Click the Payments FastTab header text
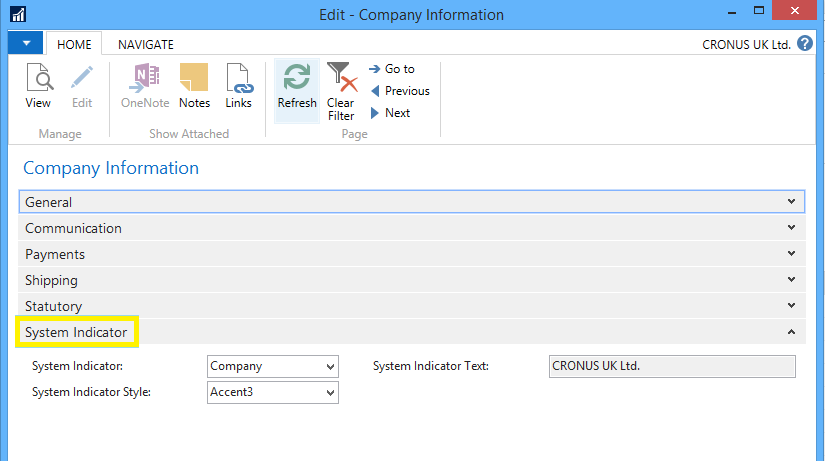 [55, 255]
